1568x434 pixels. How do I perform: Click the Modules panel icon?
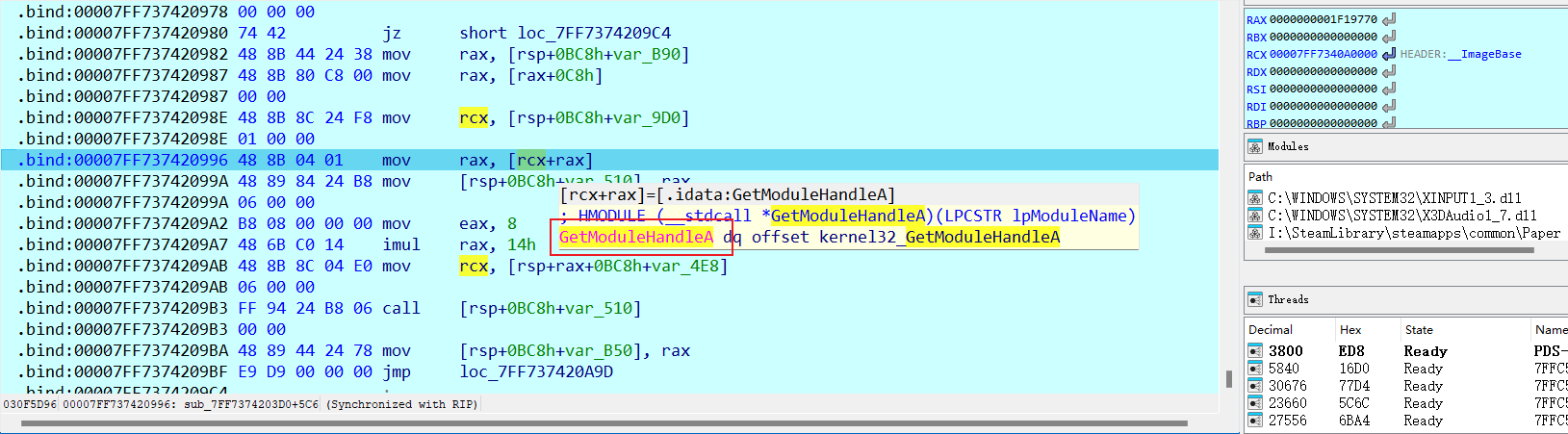click(1255, 146)
